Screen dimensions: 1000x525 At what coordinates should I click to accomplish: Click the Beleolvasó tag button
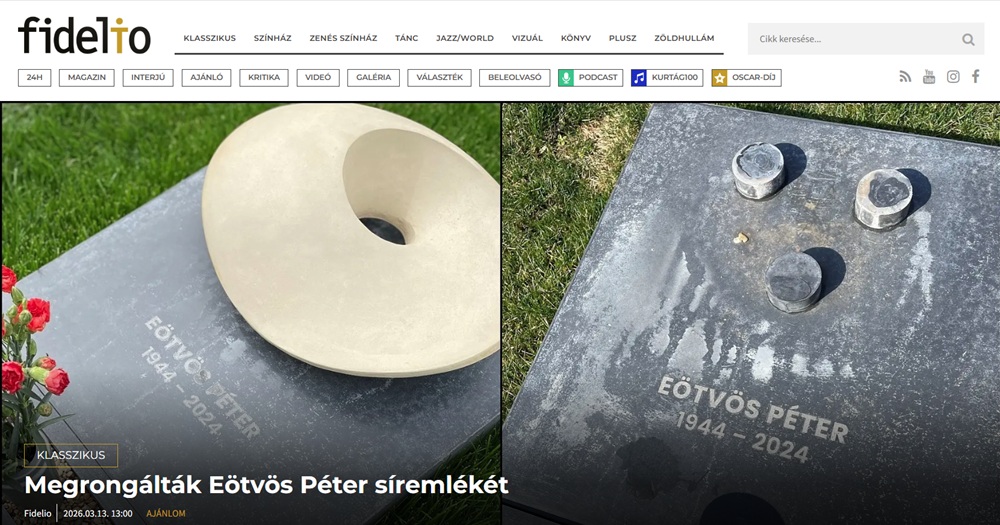[x=515, y=78]
